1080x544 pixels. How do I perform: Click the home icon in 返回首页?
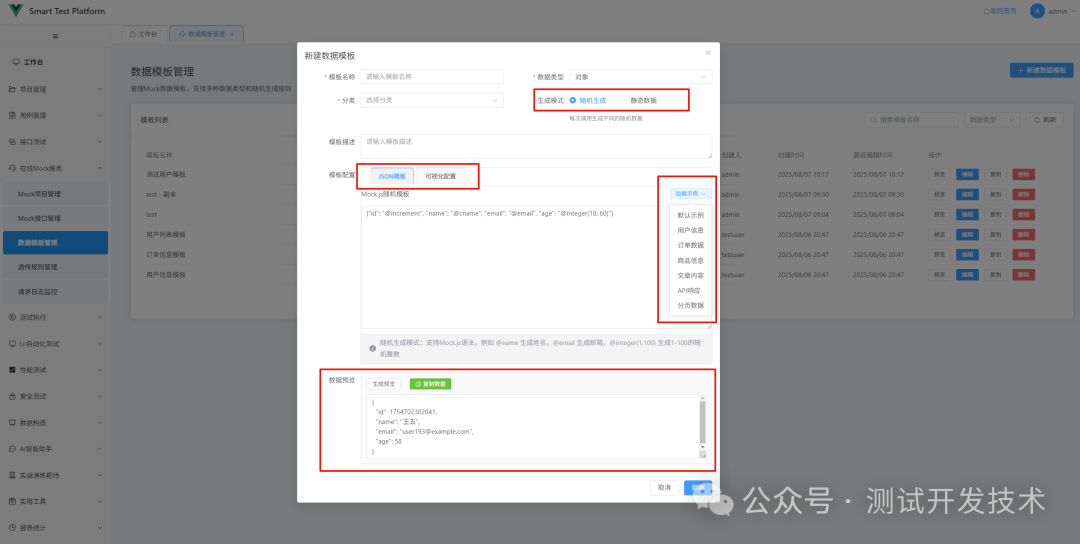(x=986, y=11)
